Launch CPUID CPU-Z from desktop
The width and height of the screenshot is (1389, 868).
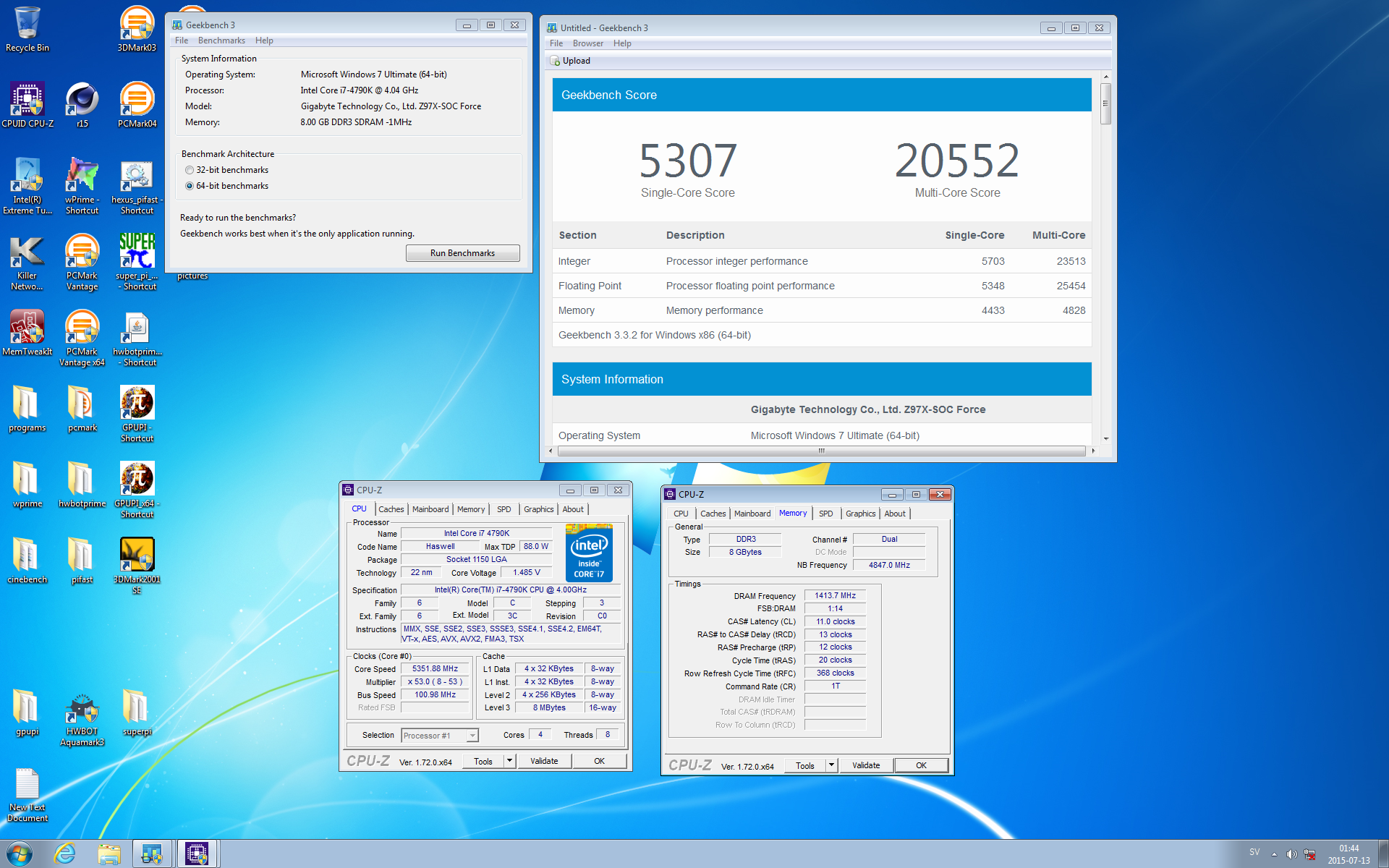point(27,105)
